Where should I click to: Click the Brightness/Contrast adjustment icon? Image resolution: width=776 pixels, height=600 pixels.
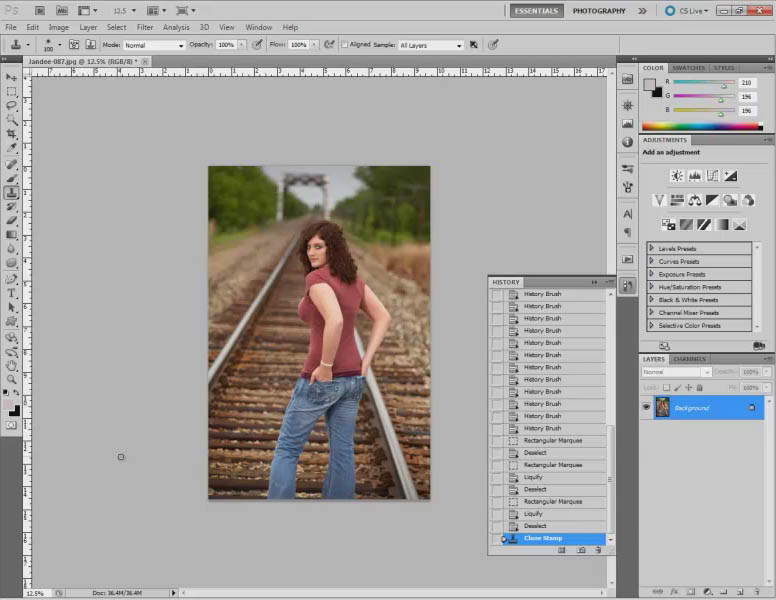point(677,176)
